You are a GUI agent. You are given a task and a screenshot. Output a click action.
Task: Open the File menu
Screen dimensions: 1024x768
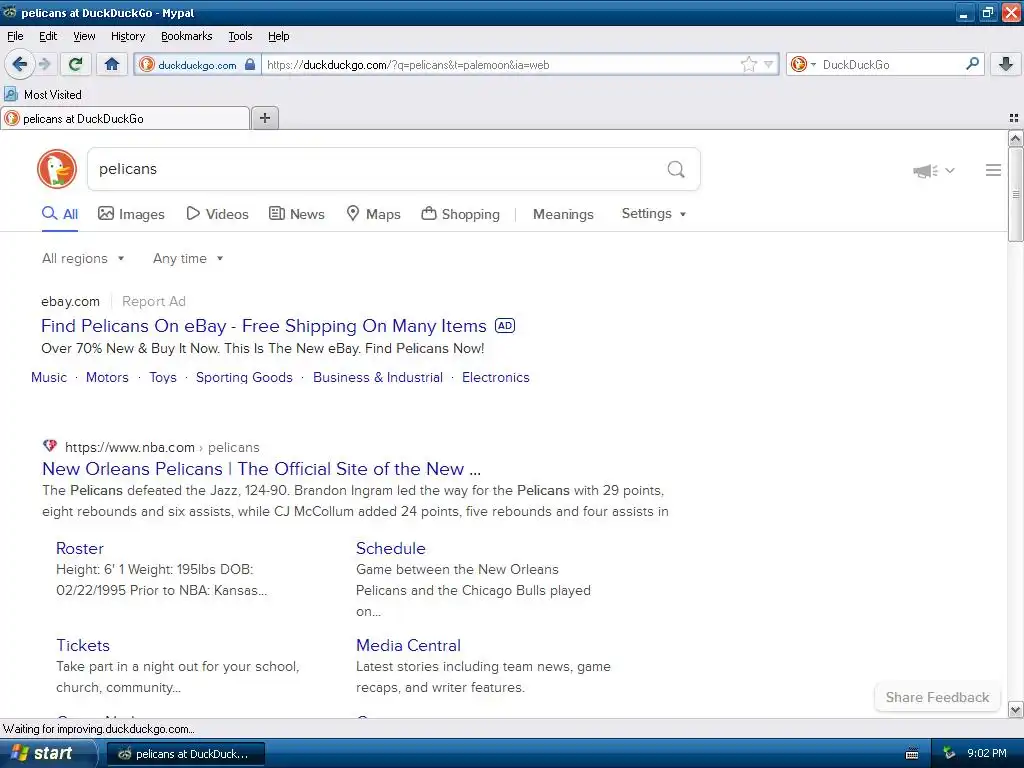pyautogui.click(x=15, y=36)
